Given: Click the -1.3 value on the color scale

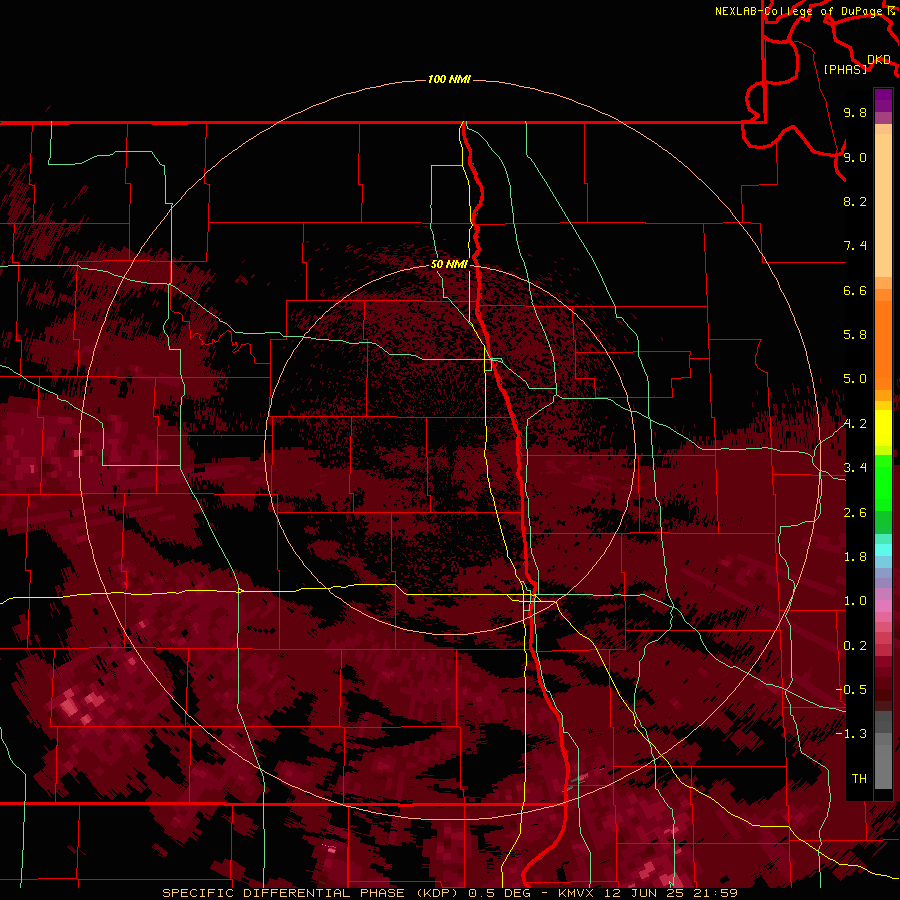Looking at the screenshot, I should (x=851, y=734).
